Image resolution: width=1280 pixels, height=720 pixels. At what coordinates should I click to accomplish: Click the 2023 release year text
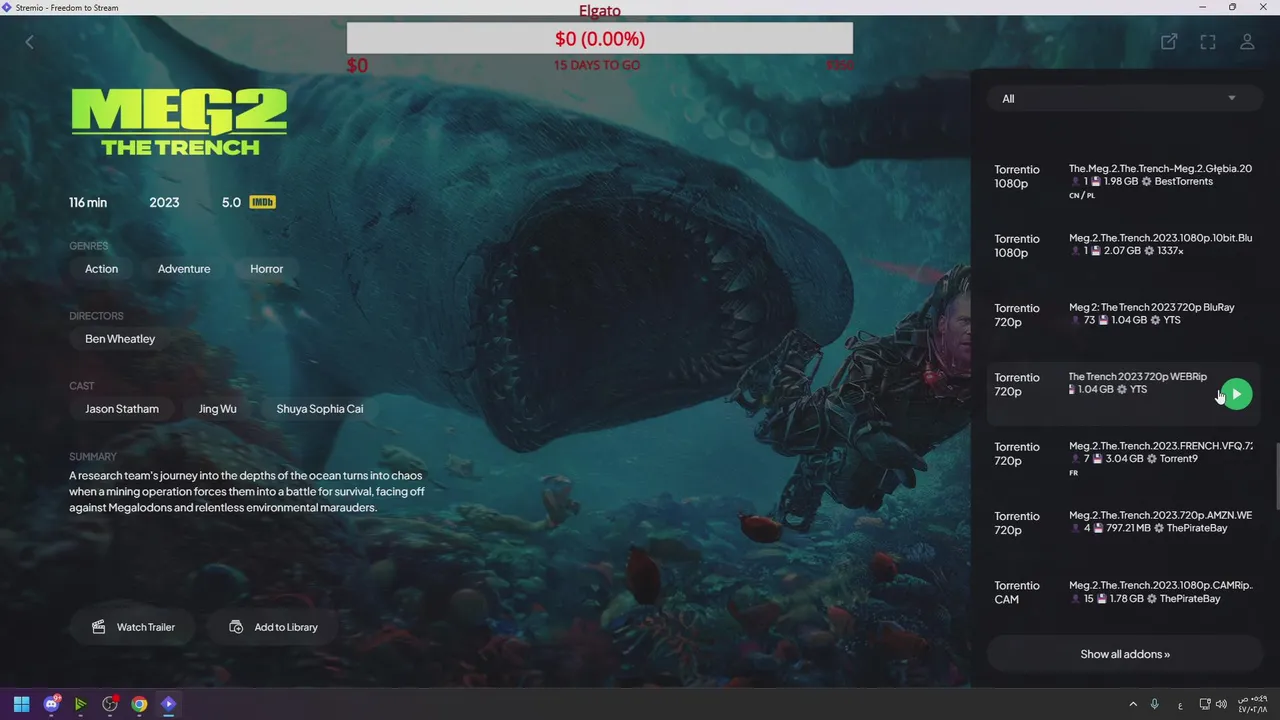164,202
